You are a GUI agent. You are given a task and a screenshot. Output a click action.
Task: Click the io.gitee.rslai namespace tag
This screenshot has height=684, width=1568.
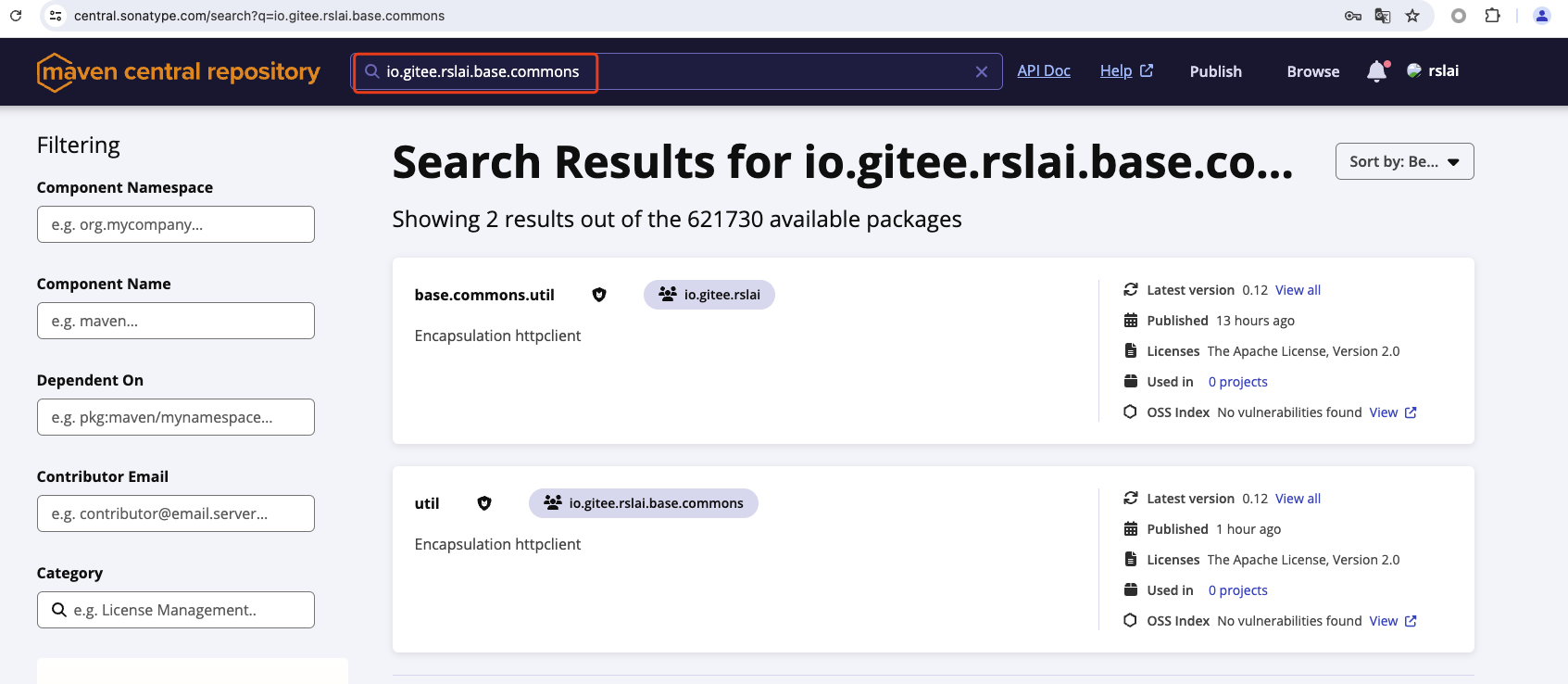[x=709, y=295]
